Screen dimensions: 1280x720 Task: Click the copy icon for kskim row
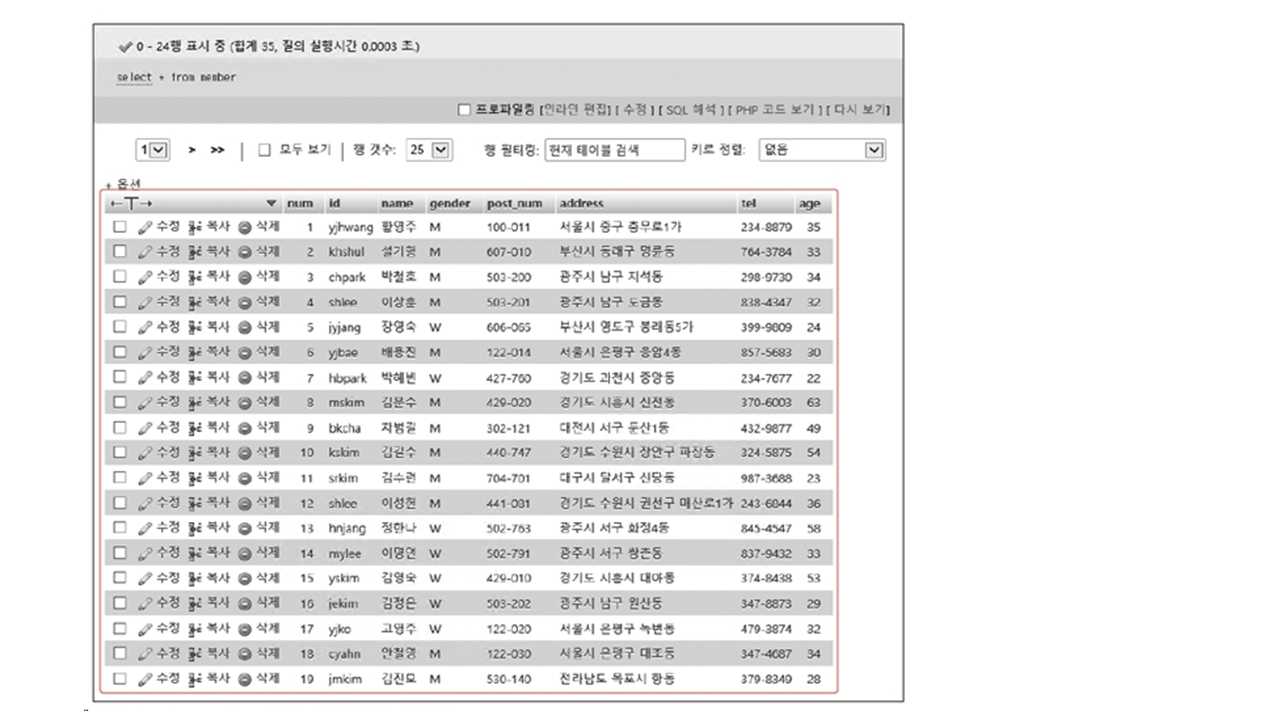pyautogui.click(x=194, y=452)
